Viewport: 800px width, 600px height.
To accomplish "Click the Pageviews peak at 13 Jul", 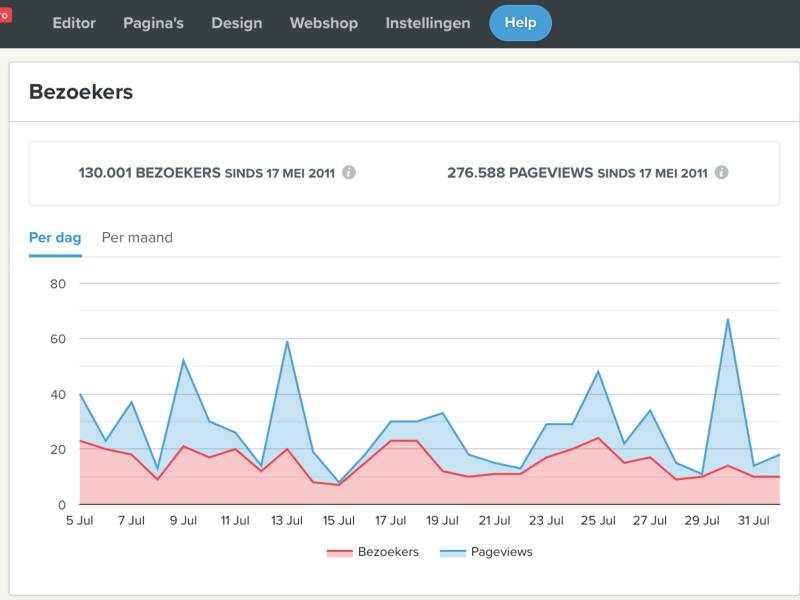I will coord(287,342).
